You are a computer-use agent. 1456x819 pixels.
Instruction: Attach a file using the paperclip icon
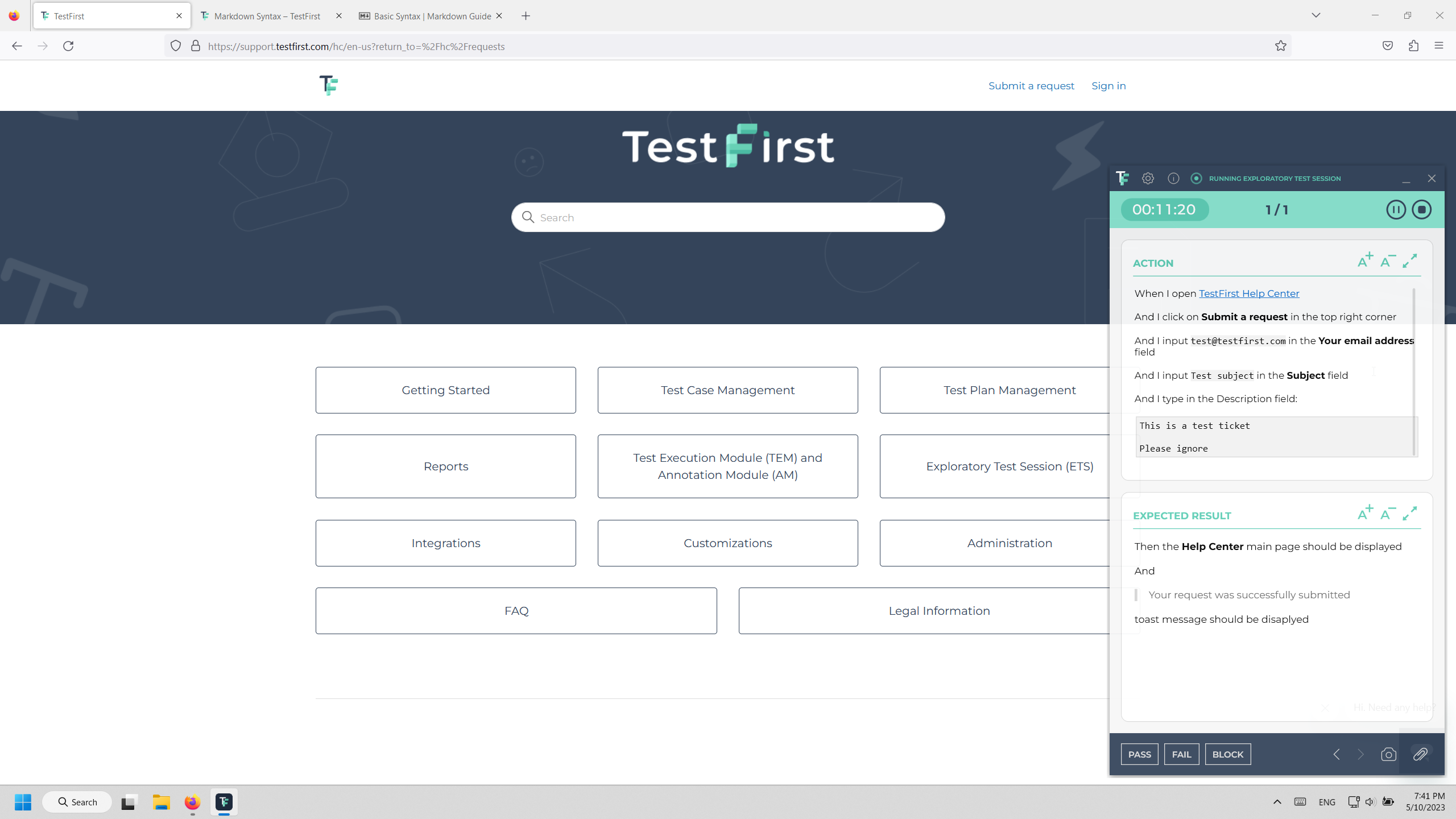[x=1420, y=754]
